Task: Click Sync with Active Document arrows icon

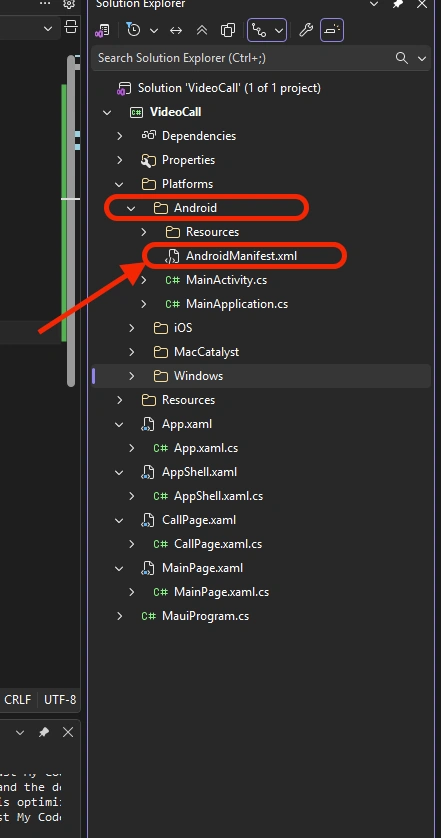Action: click(x=176, y=30)
